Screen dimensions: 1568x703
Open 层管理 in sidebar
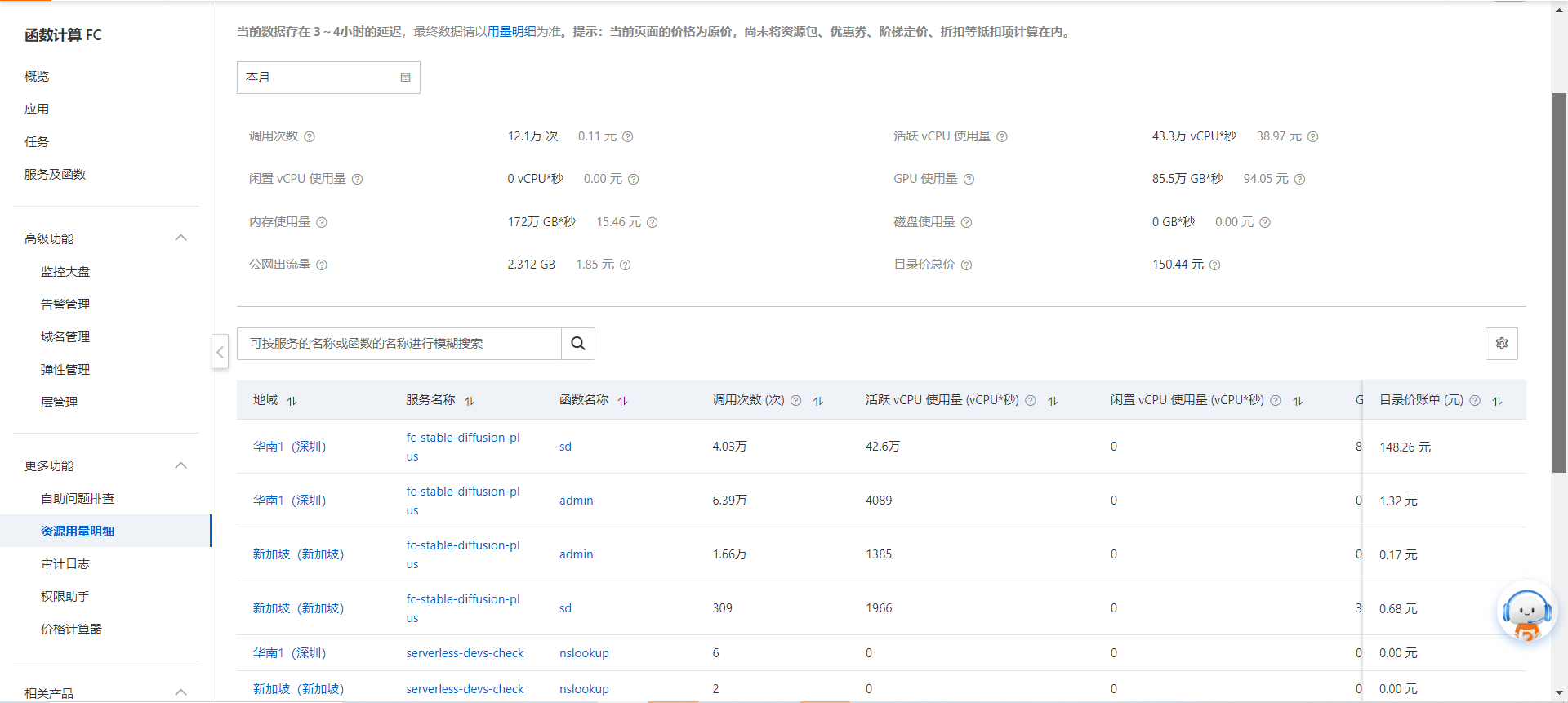click(x=59, y=403)
